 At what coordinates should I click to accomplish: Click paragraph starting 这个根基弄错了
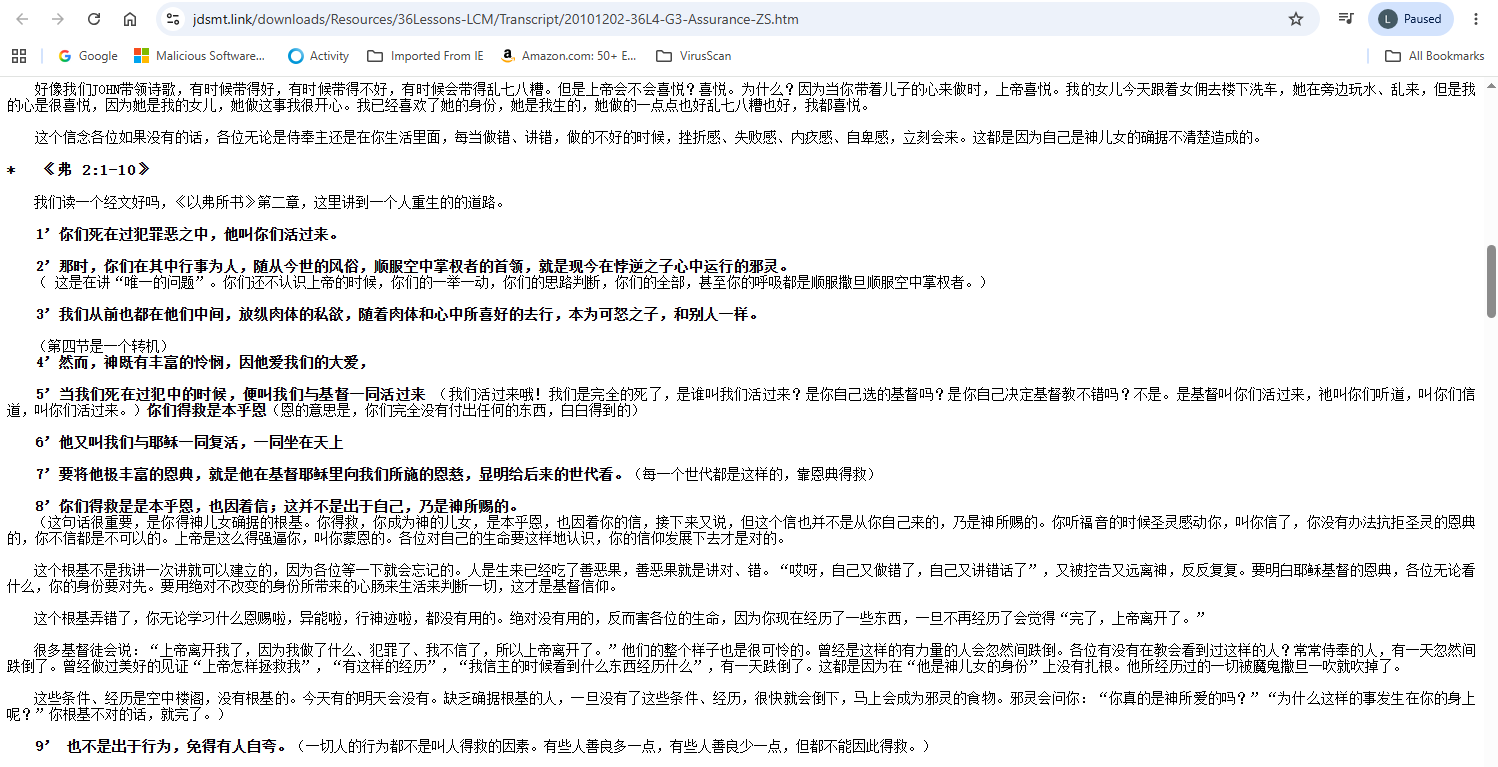(620, 618)
